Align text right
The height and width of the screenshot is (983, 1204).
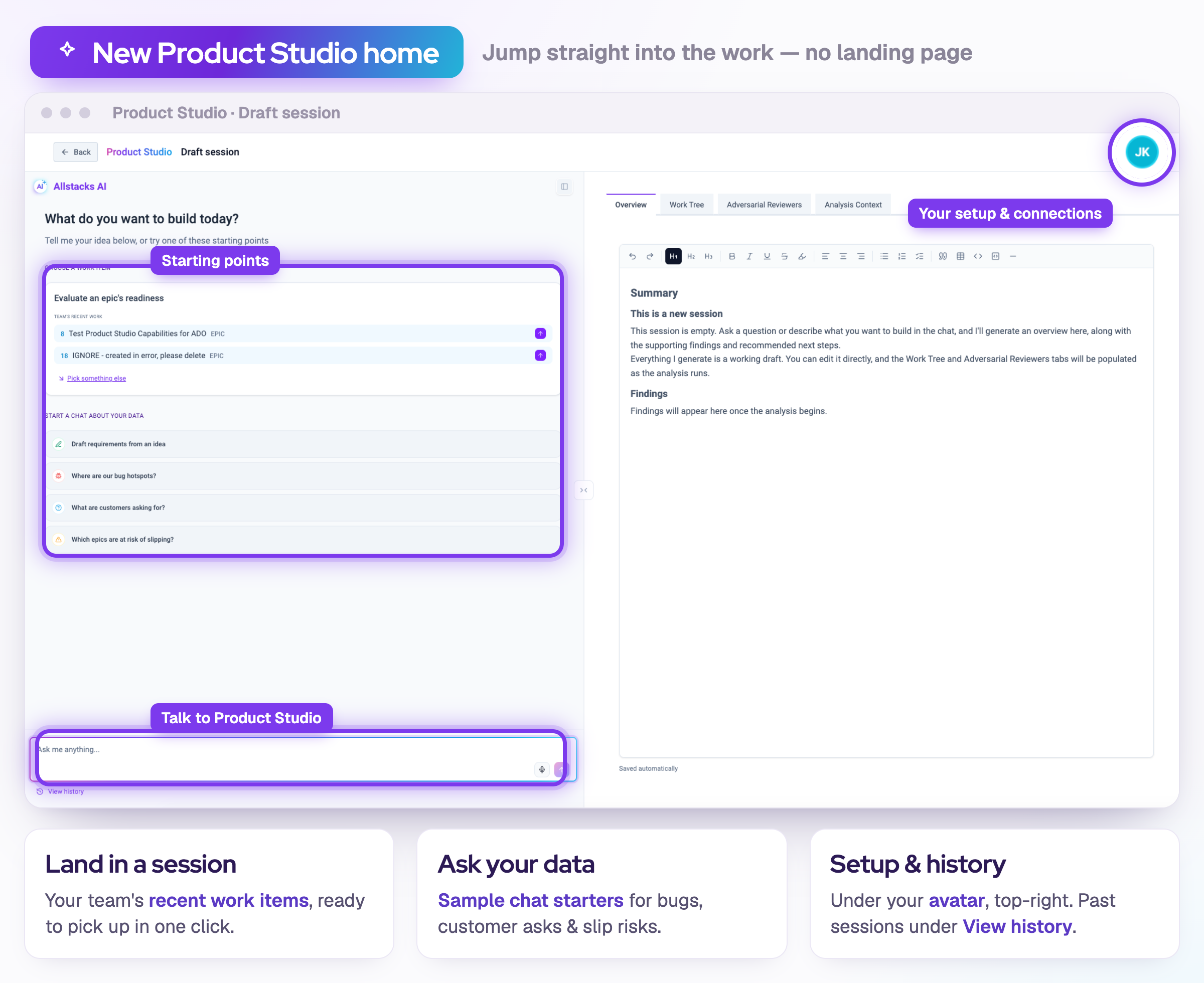pos(861,256)
